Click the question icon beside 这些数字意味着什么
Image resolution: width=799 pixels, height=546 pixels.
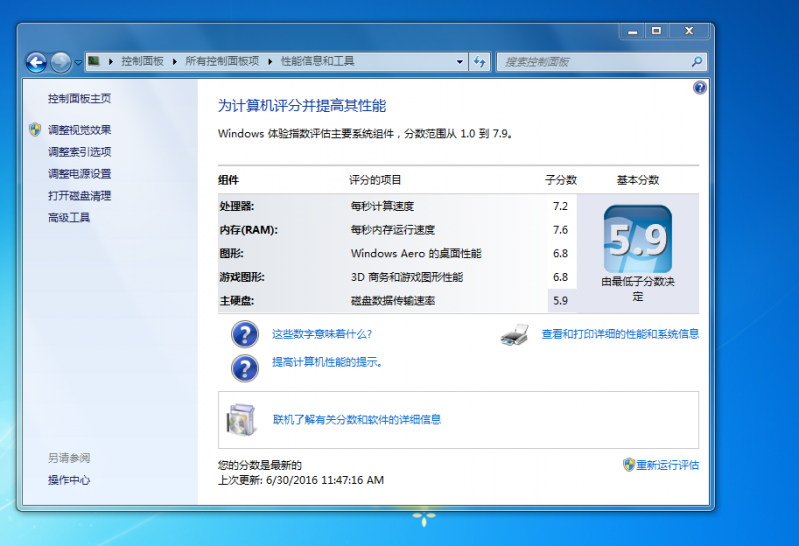tap(245, 334)
